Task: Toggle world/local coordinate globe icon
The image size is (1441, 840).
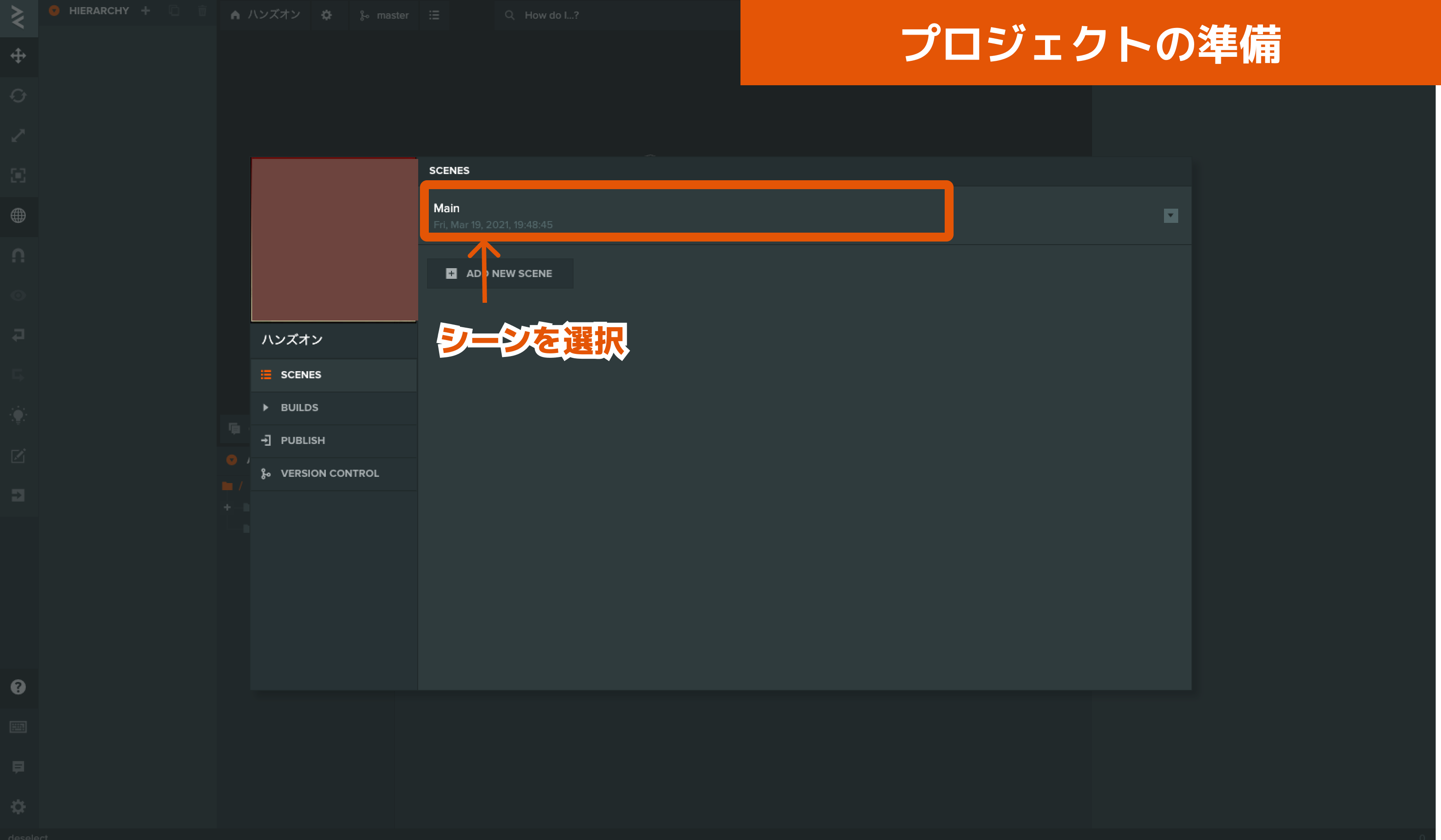Action: click(18, 216)
